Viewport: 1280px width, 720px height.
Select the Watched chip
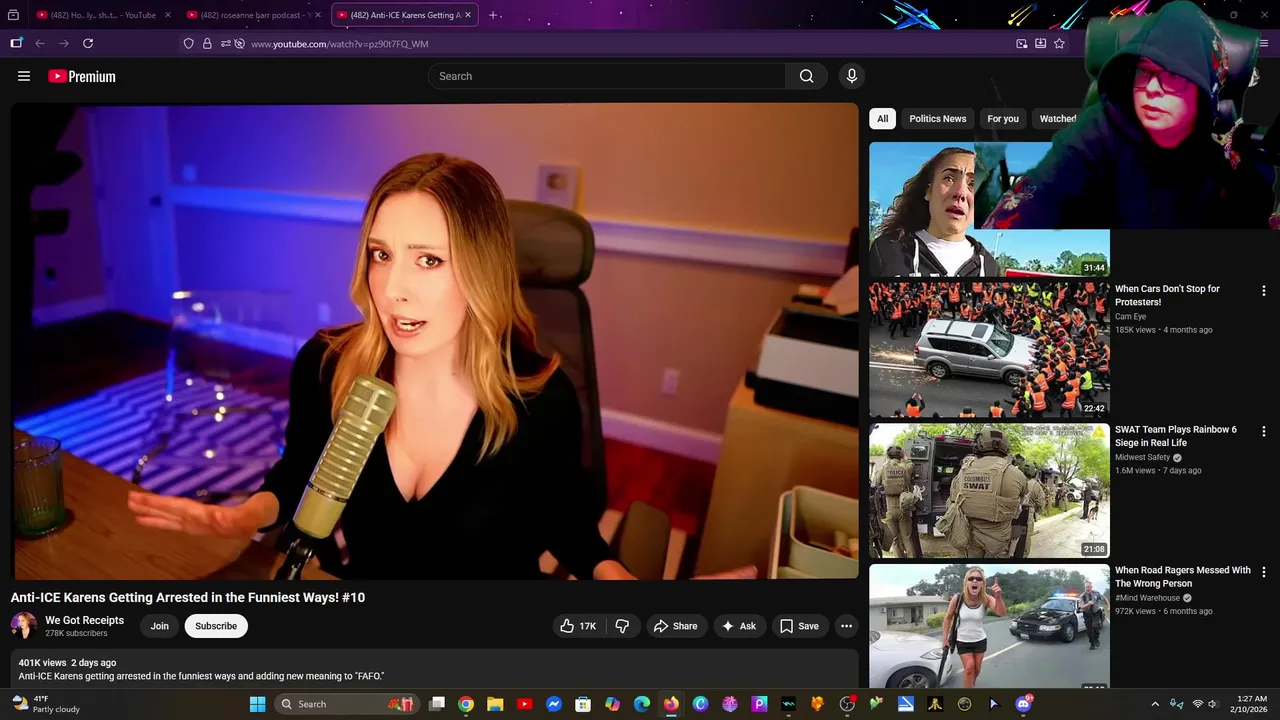(x=1057, y=118)
